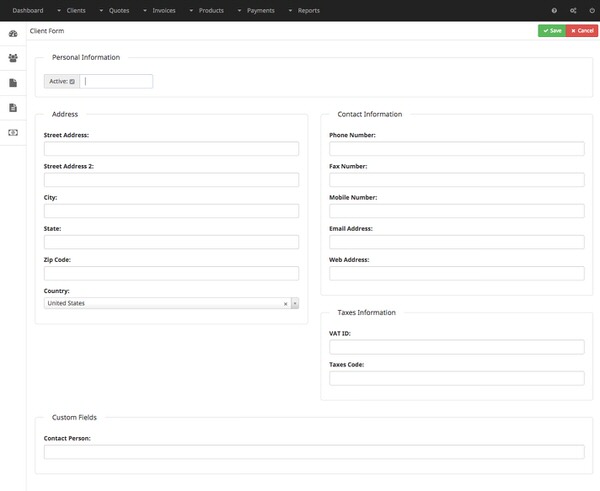
Task: Toggle the Active checkbox
Action: pos(72,82)
